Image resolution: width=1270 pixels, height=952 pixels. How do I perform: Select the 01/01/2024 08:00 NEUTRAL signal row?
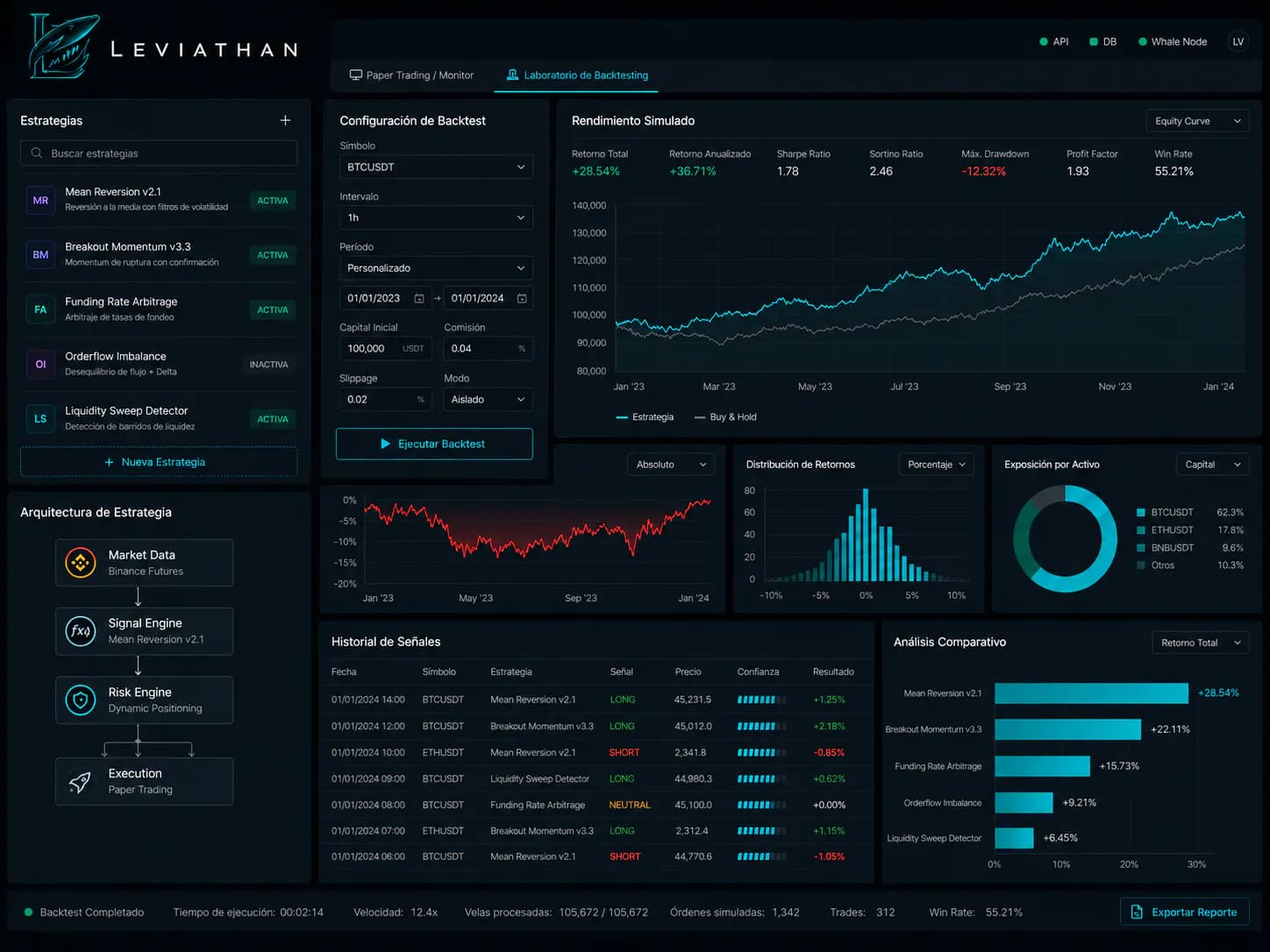click(x=596, y=805)
